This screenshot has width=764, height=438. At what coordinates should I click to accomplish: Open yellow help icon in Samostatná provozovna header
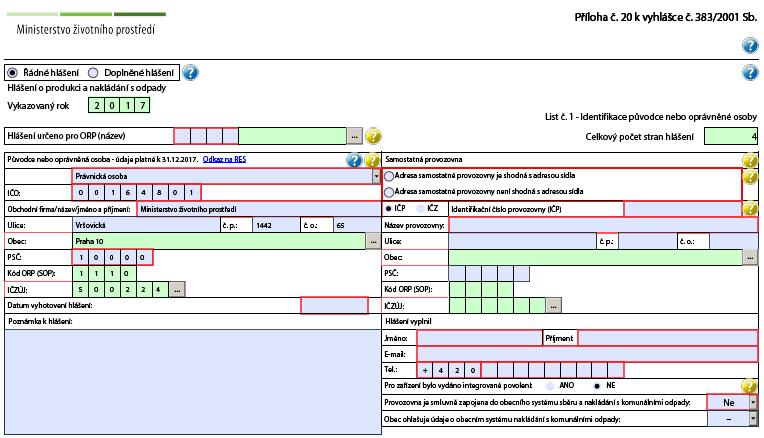click(x=750, y=160)
